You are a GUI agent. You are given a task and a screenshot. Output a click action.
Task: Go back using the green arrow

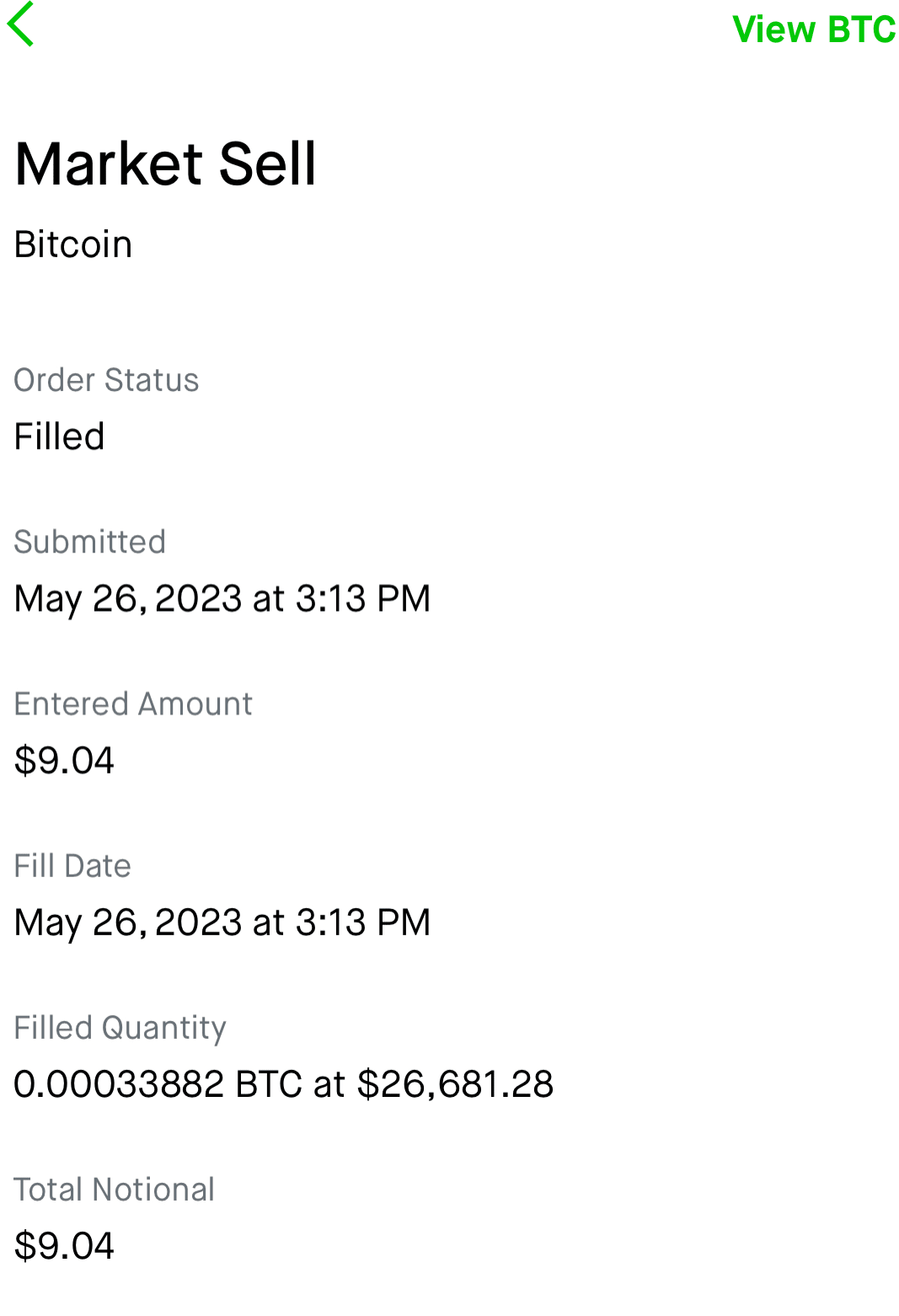pyautogui.click(x=20, y=24)
